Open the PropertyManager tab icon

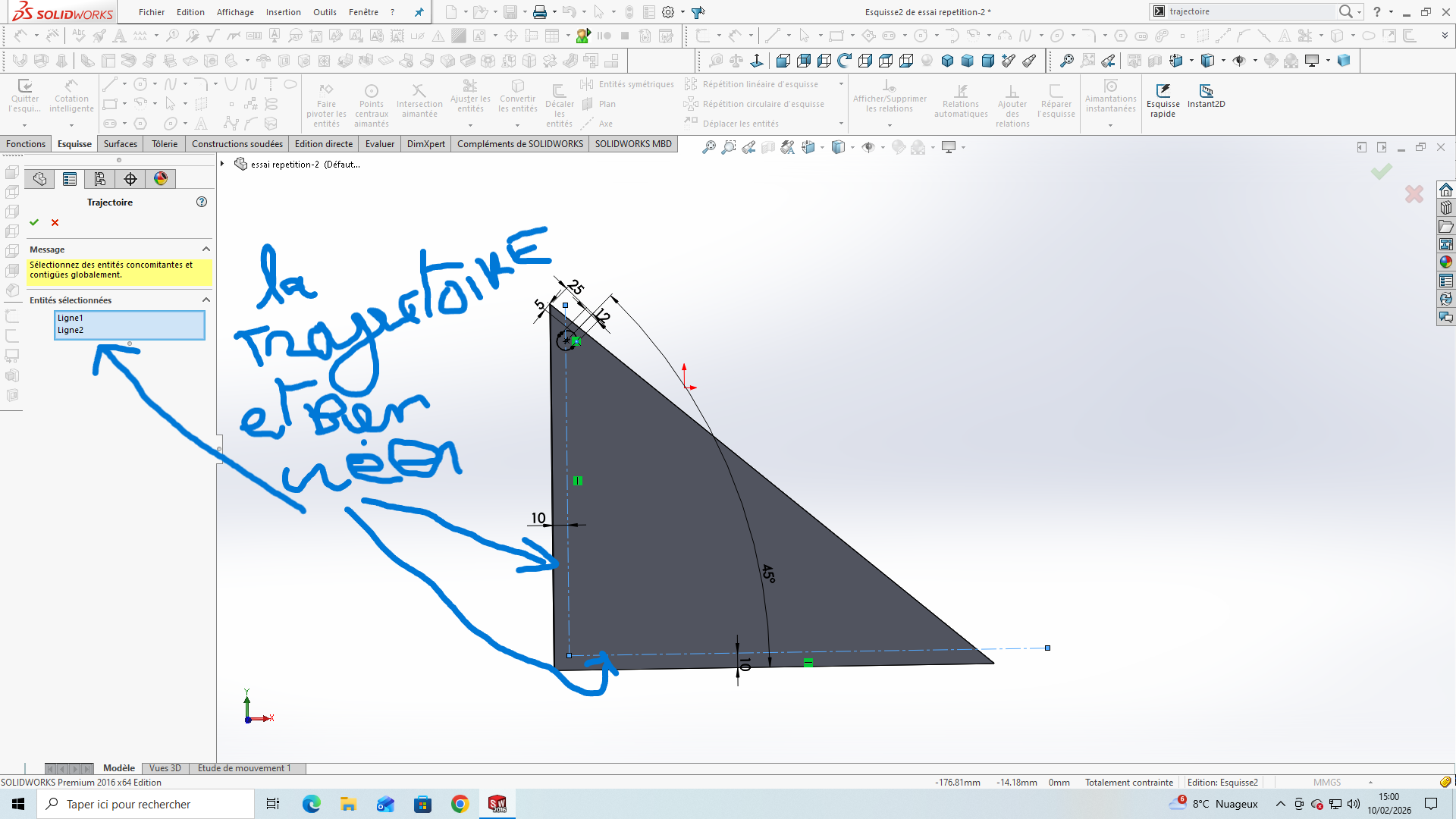[x=70, y=179]
